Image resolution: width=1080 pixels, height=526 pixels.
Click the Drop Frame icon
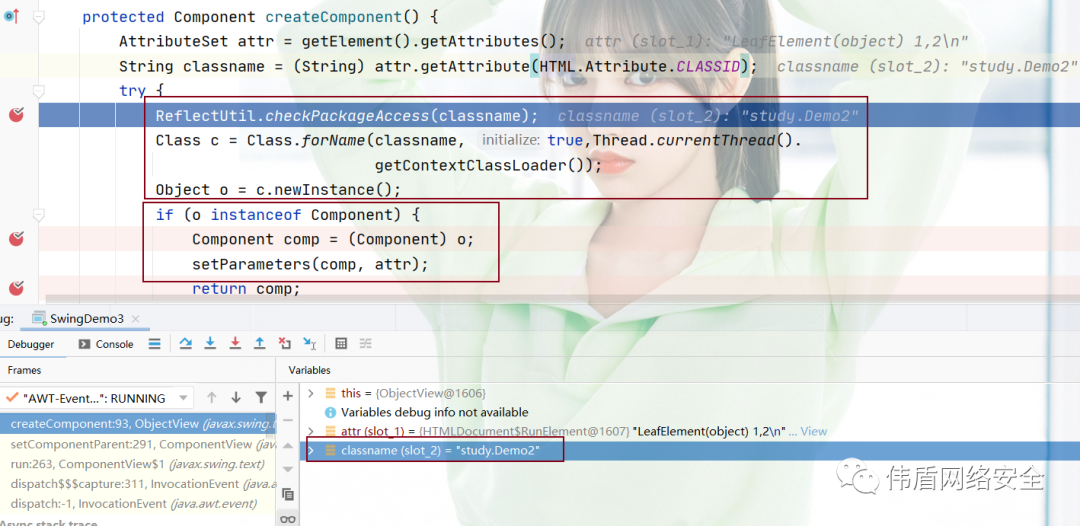point(284,344)
